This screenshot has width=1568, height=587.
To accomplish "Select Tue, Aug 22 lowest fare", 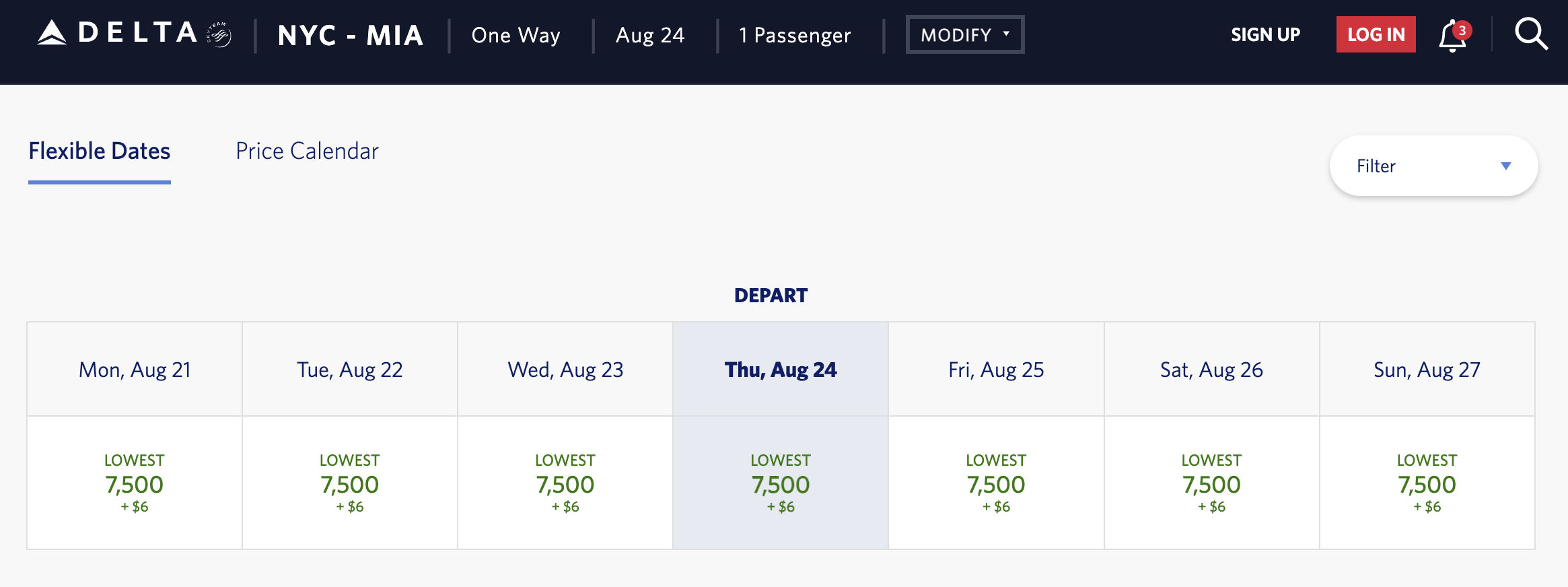I will click(x=350, y=483).
